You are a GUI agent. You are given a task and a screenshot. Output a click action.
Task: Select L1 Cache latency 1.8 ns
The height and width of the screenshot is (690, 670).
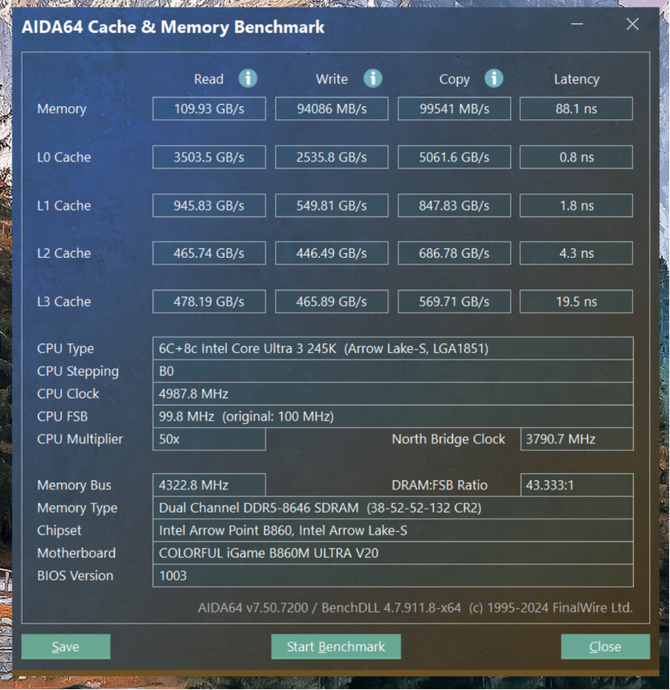coord(576,206)
